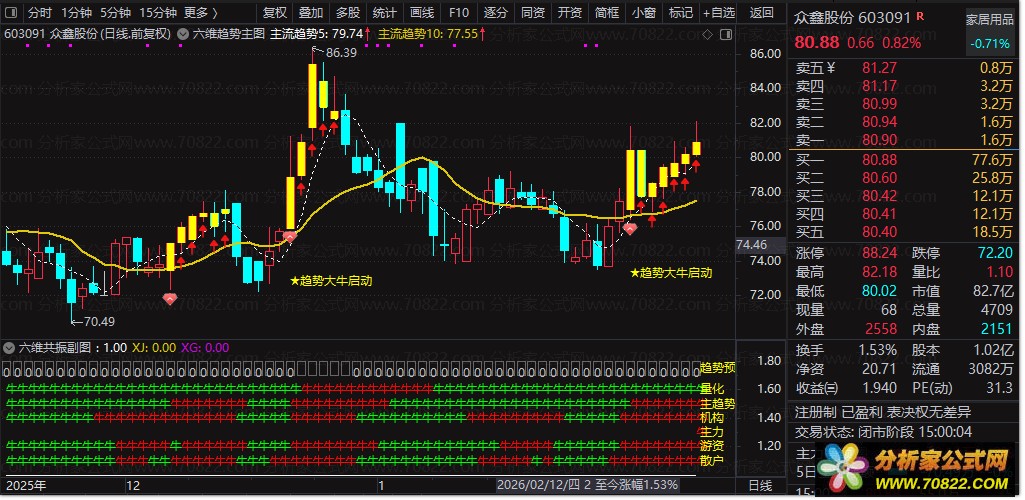Viewport: 1025px width, 500px height.
Task: Select the 1分钟 period tab
Action: pos(76,12)
